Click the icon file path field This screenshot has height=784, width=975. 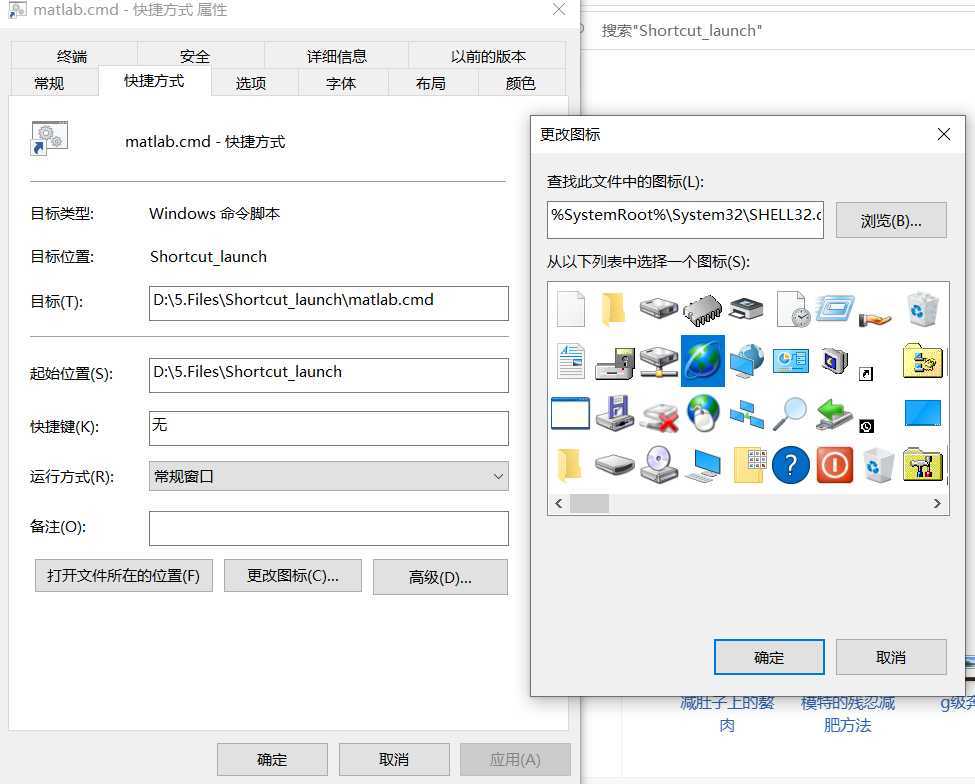(x=685, y=219)
